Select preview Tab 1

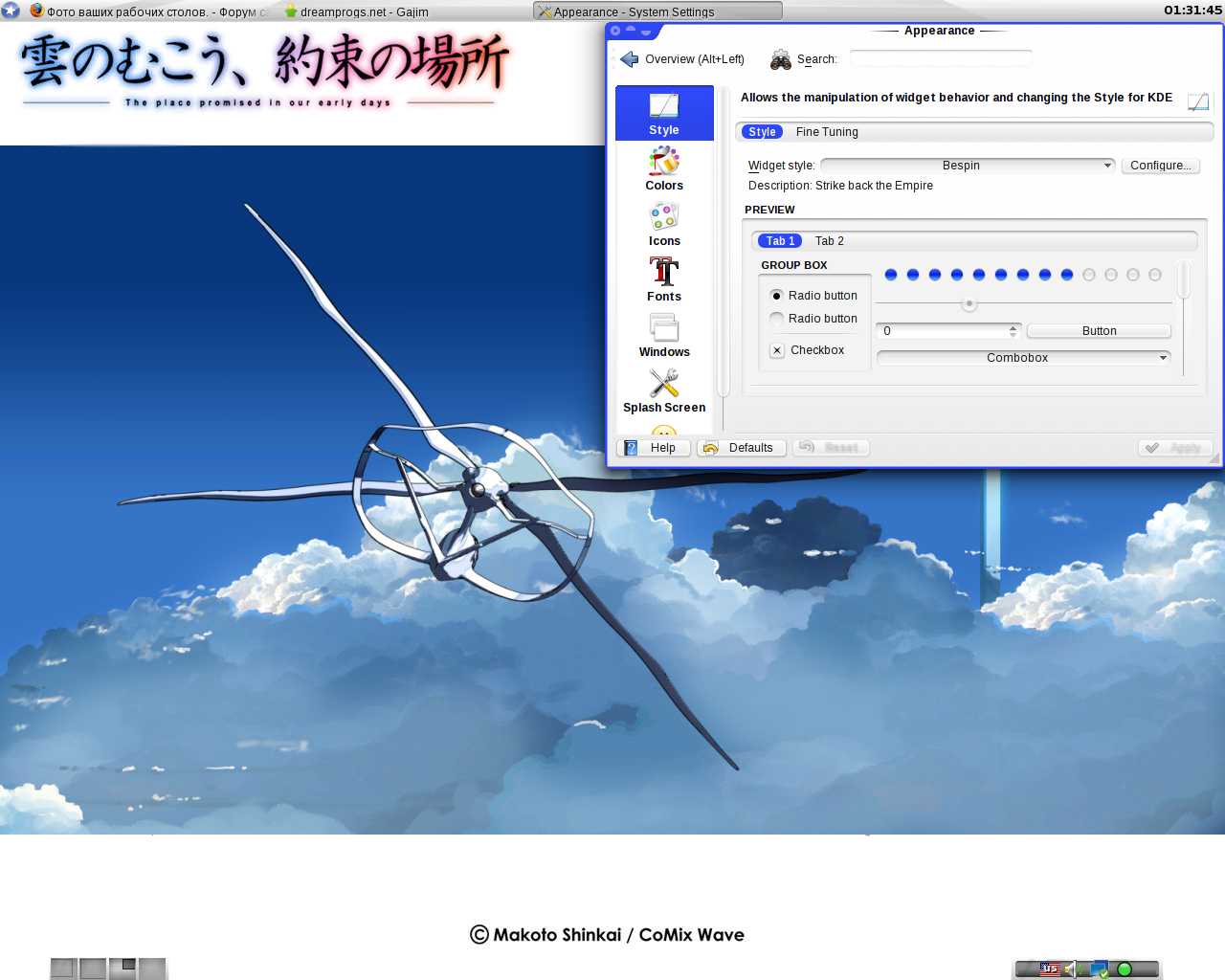point(780,241)
